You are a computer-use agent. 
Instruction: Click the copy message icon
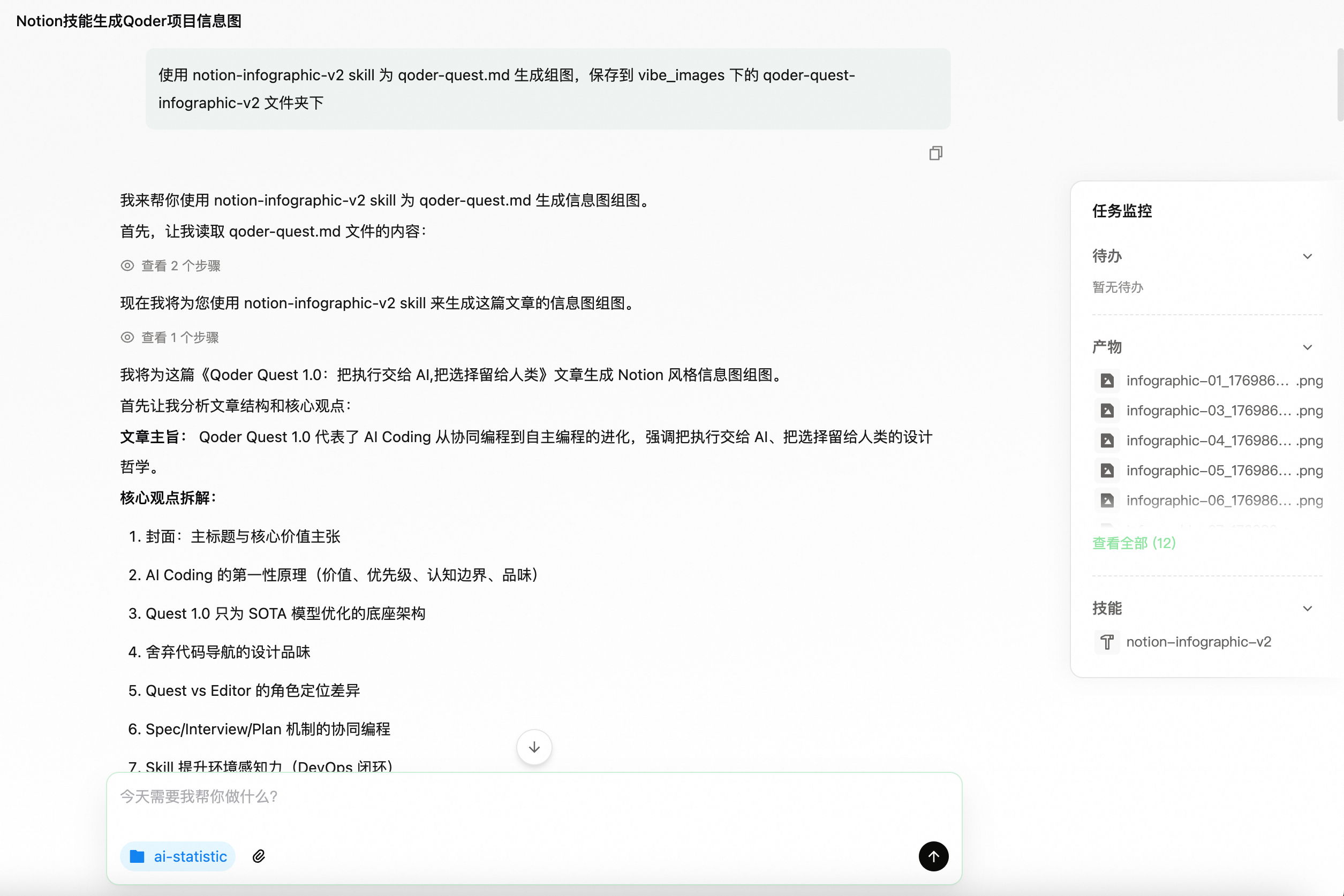935,153
